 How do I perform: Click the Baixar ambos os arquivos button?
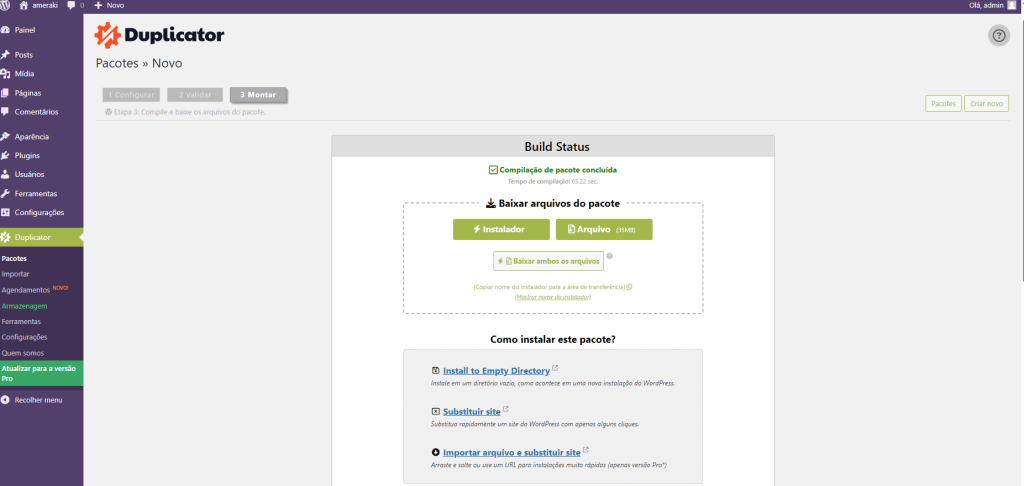point(548,261)
